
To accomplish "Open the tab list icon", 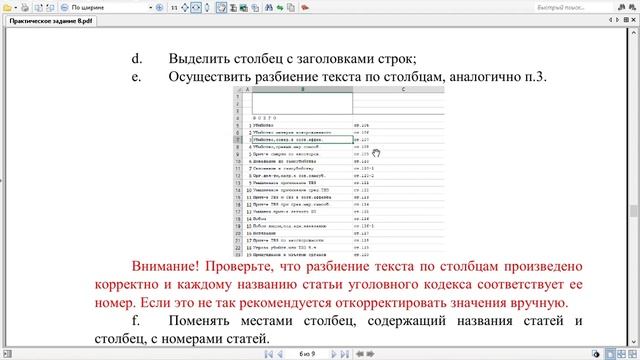I will [626, 20].
